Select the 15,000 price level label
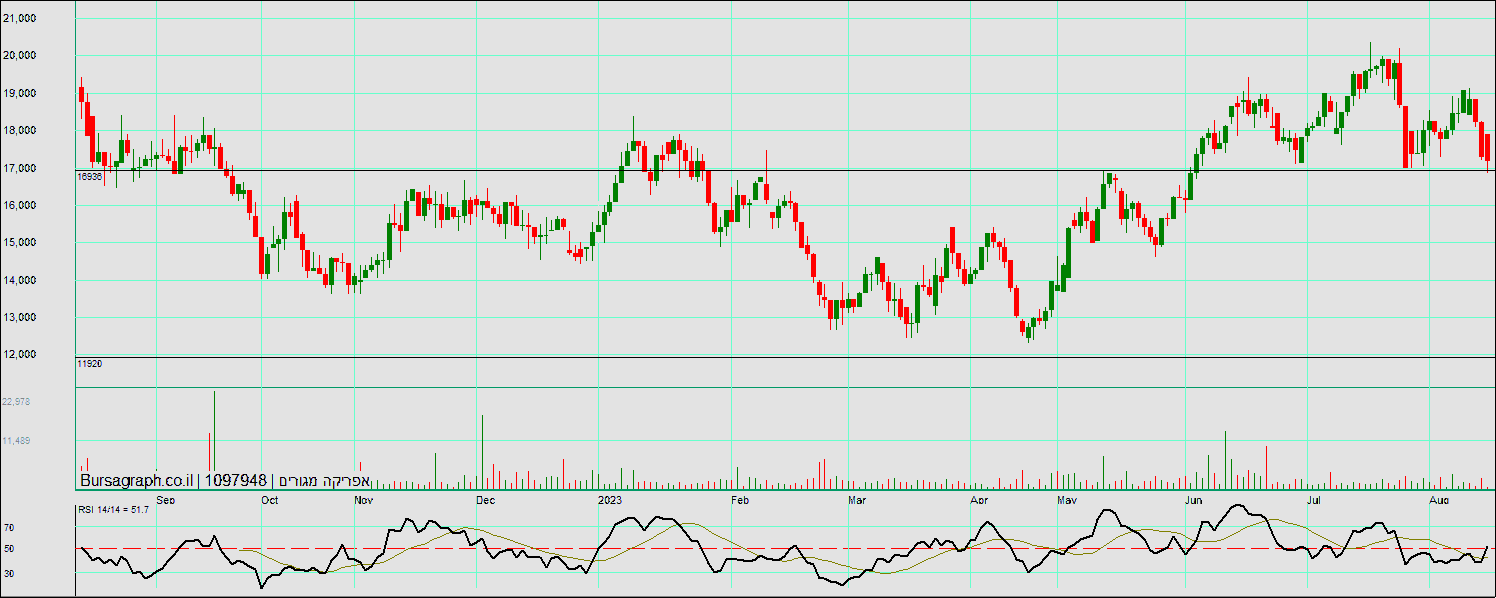1496x598 pixels. pos(20,243)
